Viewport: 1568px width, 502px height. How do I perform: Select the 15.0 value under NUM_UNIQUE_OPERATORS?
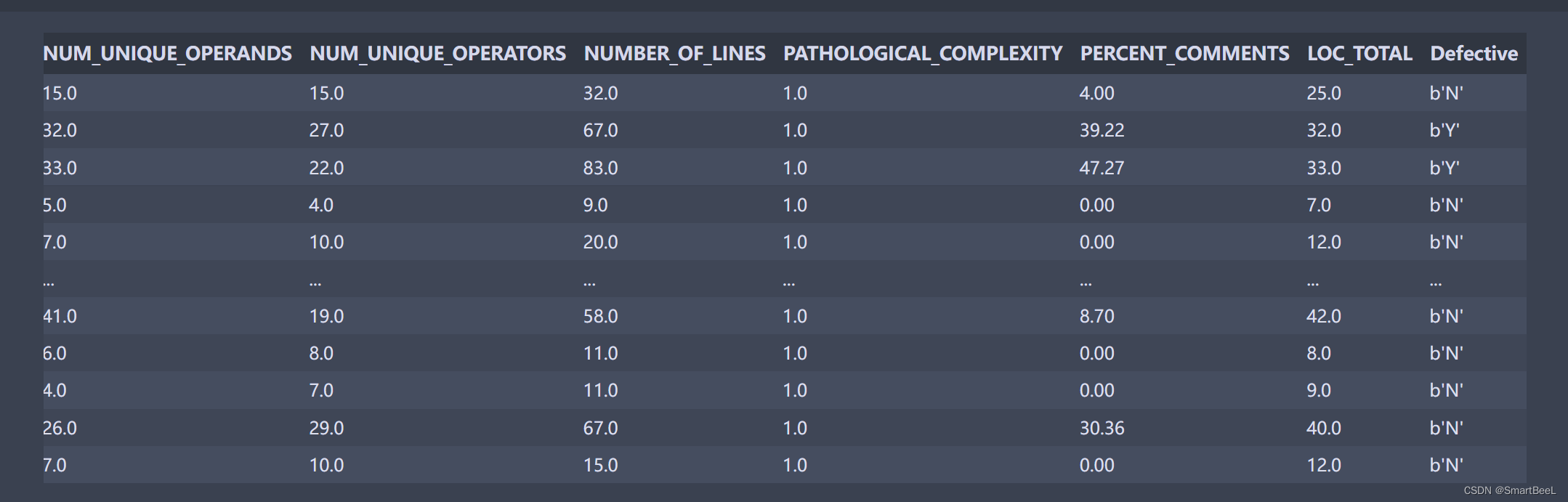326,93
